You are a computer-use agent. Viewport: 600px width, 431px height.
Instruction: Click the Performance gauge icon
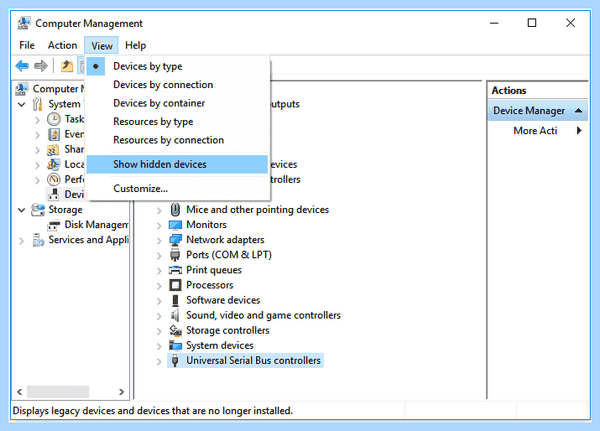[54, 179]
